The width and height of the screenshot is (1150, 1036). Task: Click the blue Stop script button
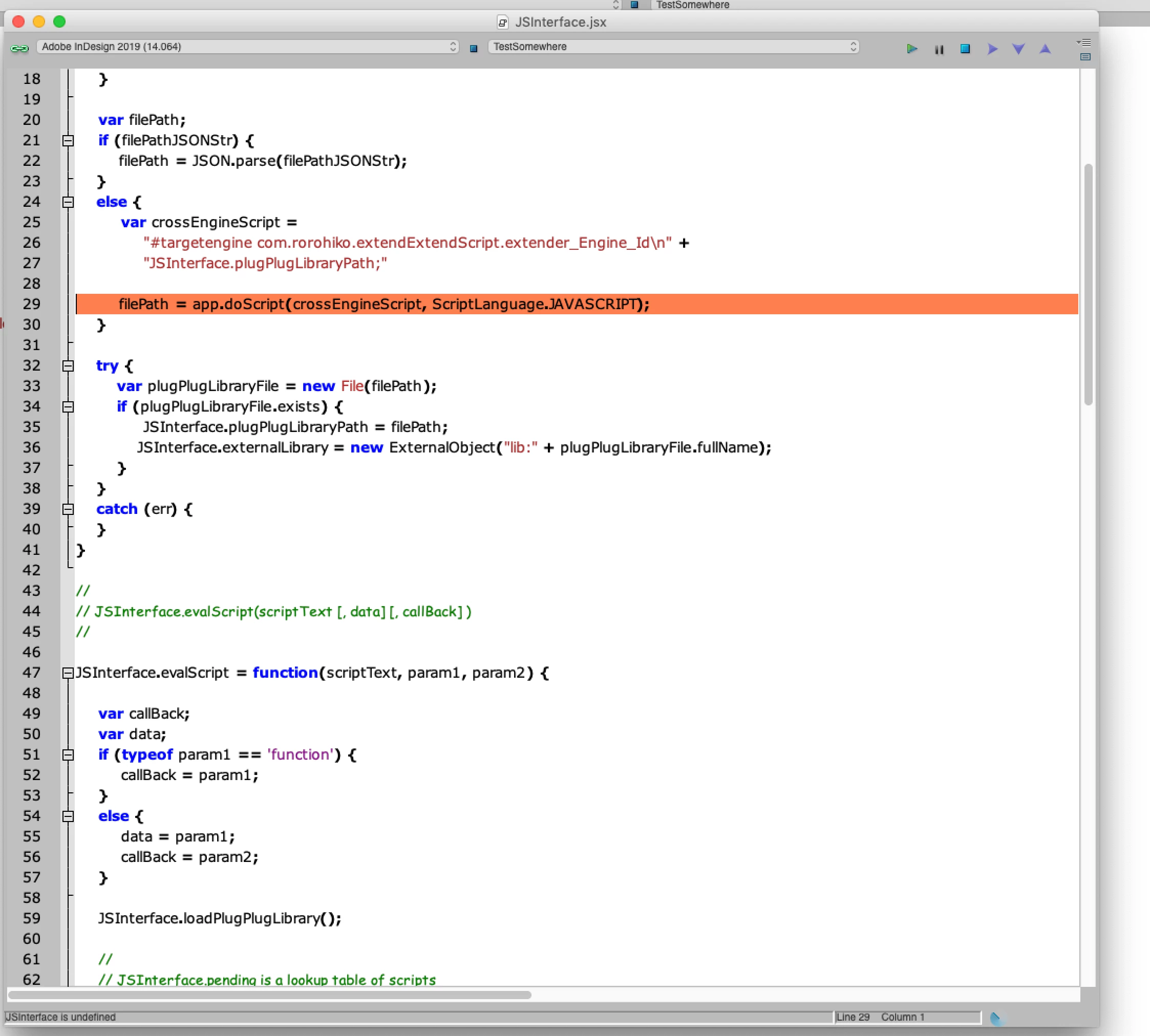(x=965, y=49)
